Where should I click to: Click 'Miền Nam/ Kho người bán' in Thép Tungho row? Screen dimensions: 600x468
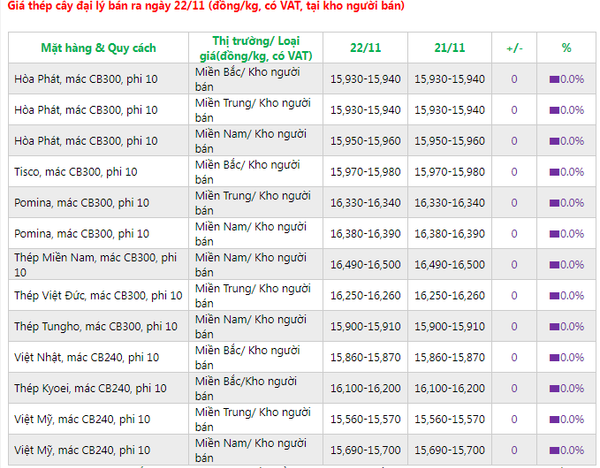(x=251, y=327)
